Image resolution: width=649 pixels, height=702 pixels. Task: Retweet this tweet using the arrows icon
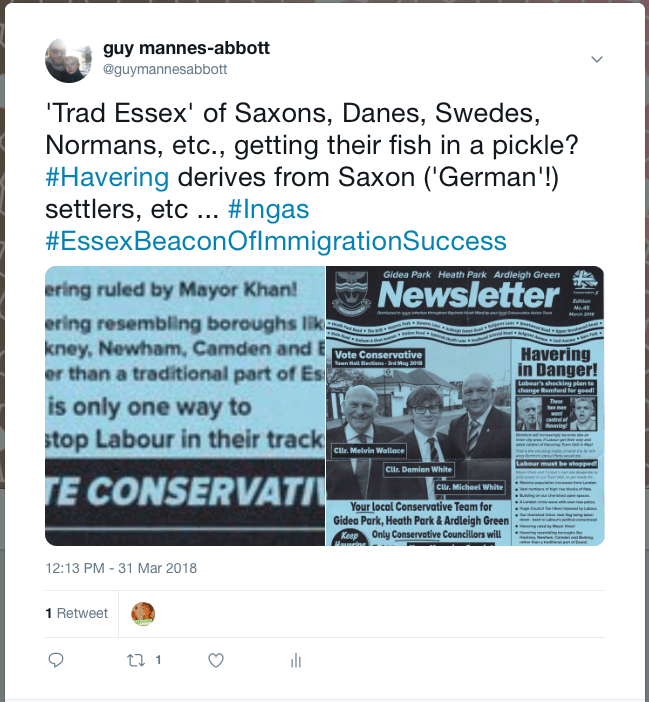135,660
